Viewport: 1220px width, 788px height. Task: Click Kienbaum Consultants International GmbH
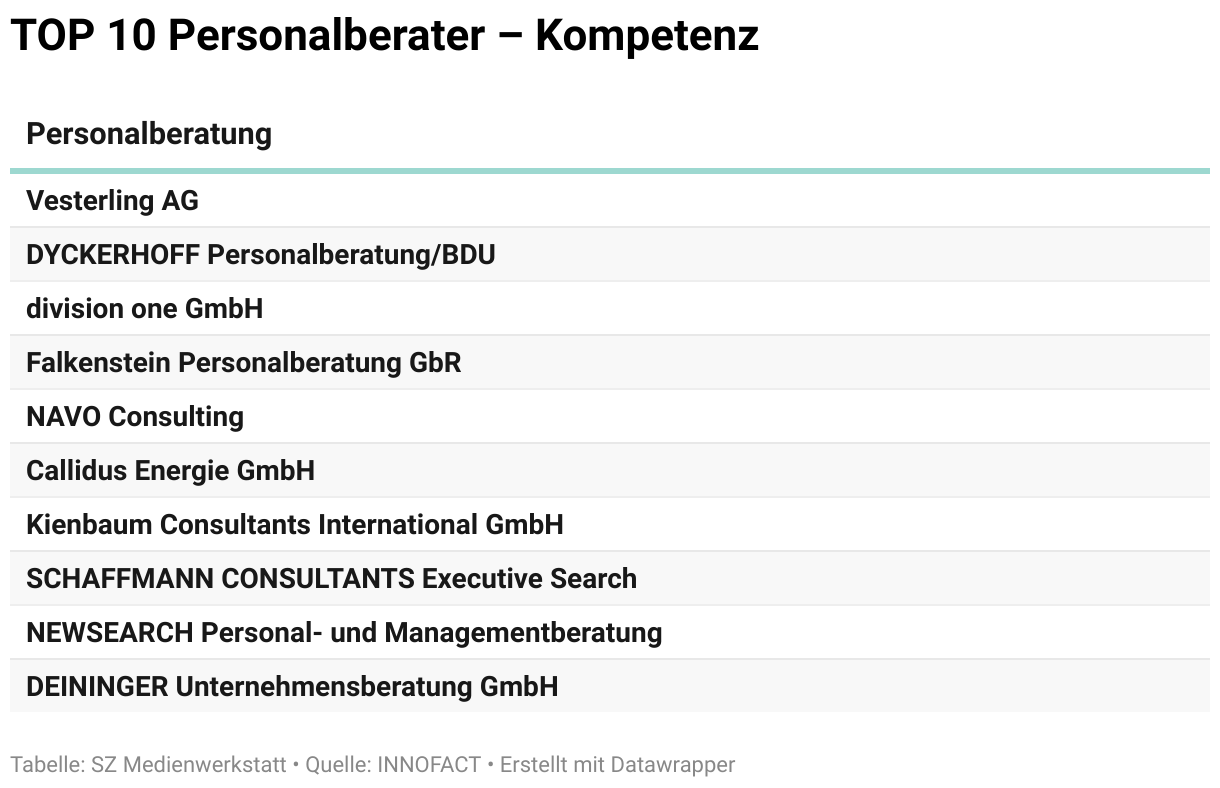295,525
